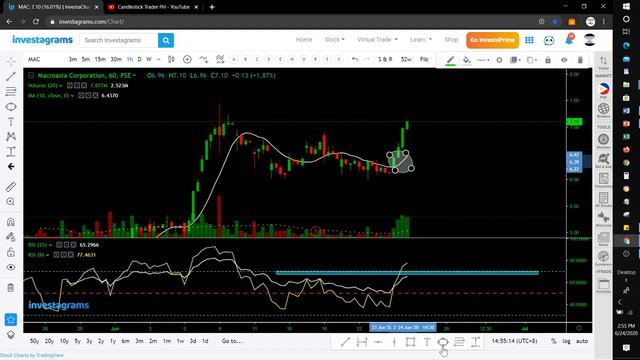Expand RSI (25) indicator dropdown
Image resolution: width=640 pixels, height=360 pixels.
pos(50,245)
